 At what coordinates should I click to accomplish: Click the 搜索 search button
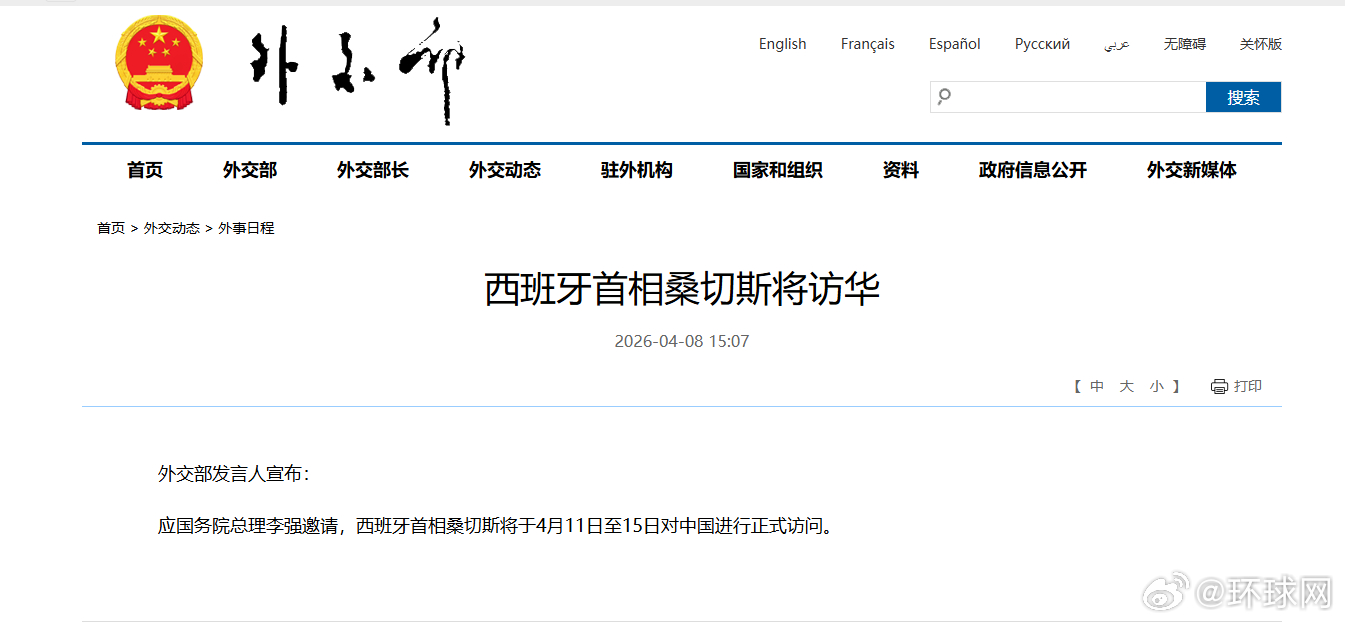(1243, 97)
